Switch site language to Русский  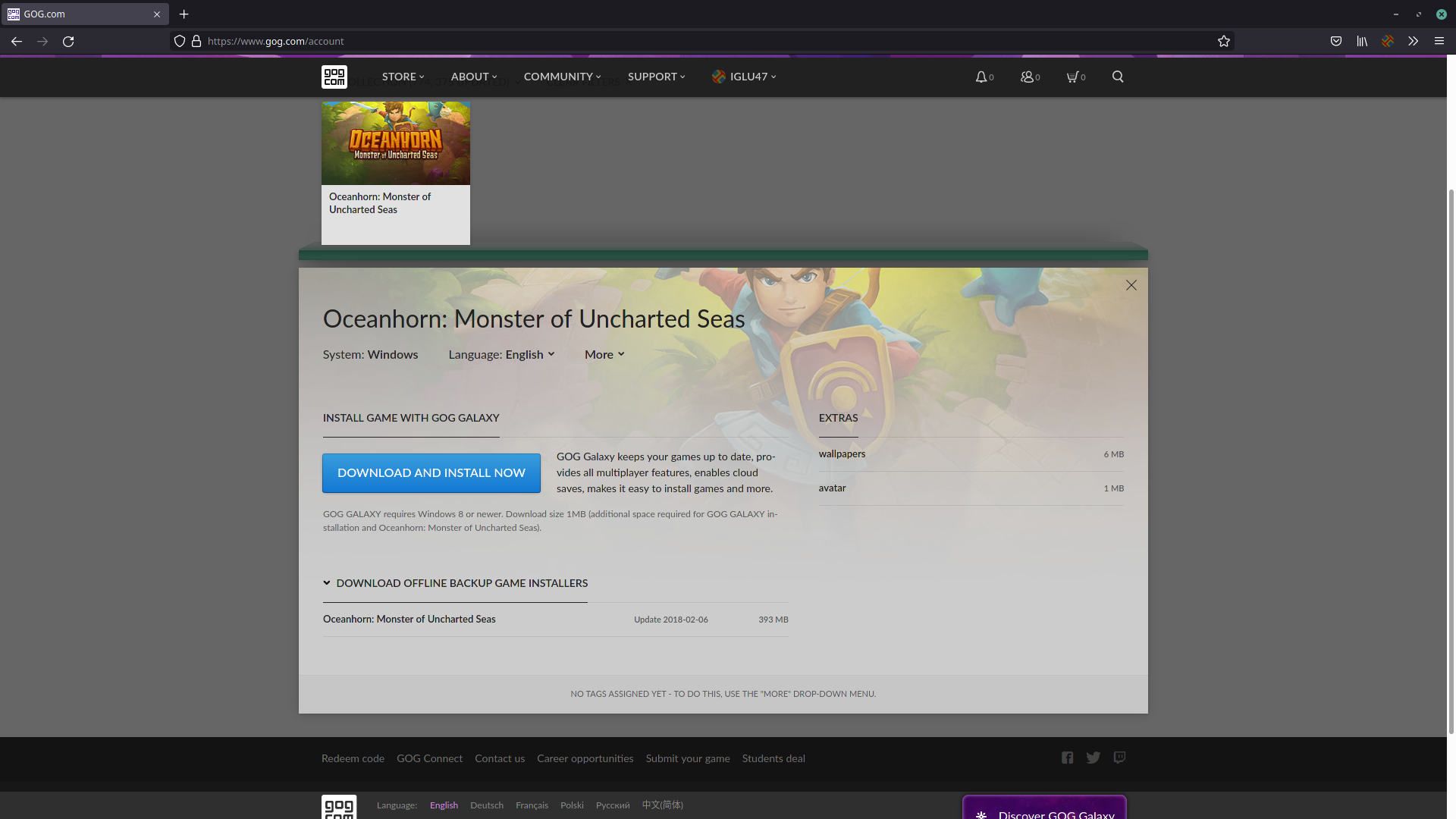(613, 805)
